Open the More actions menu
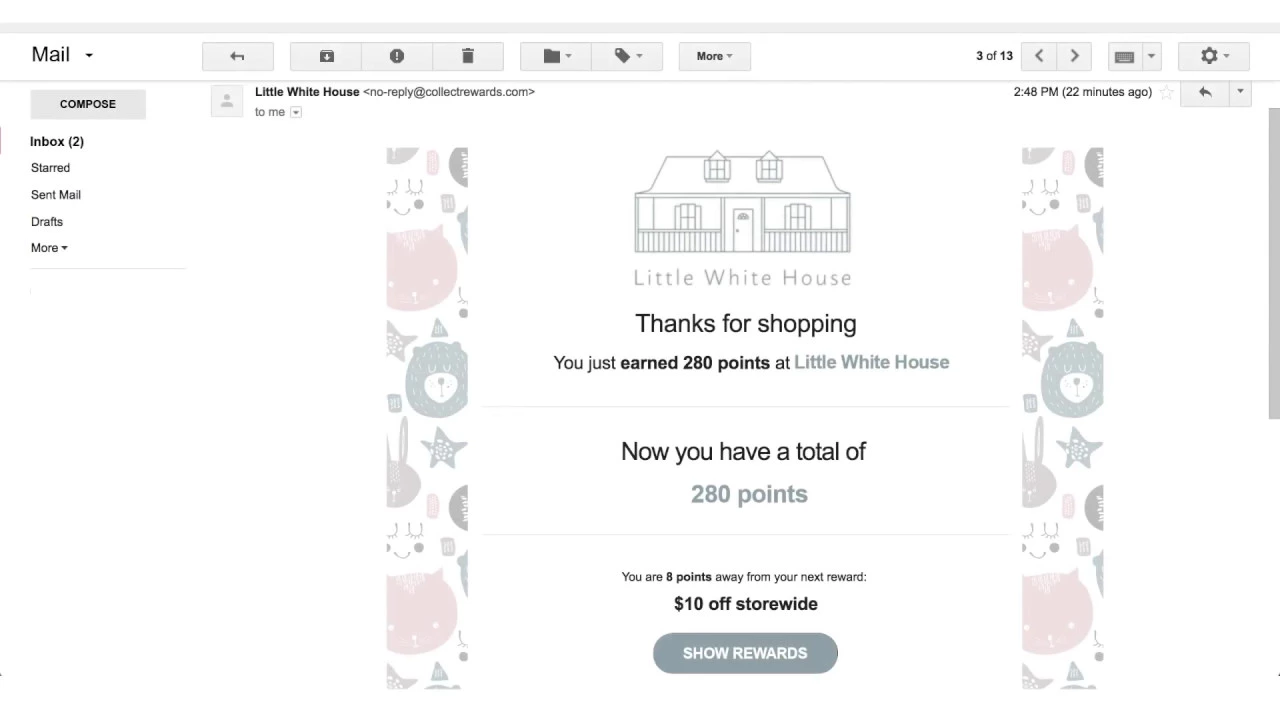 pos(715,56)
